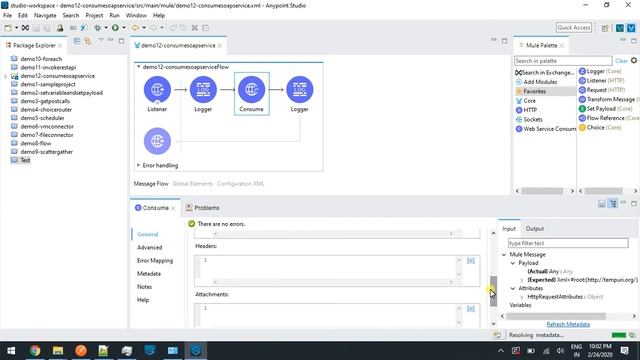
Task: Collapse the demo12-consumesoapserviceFlow flow
Action: 138,67
